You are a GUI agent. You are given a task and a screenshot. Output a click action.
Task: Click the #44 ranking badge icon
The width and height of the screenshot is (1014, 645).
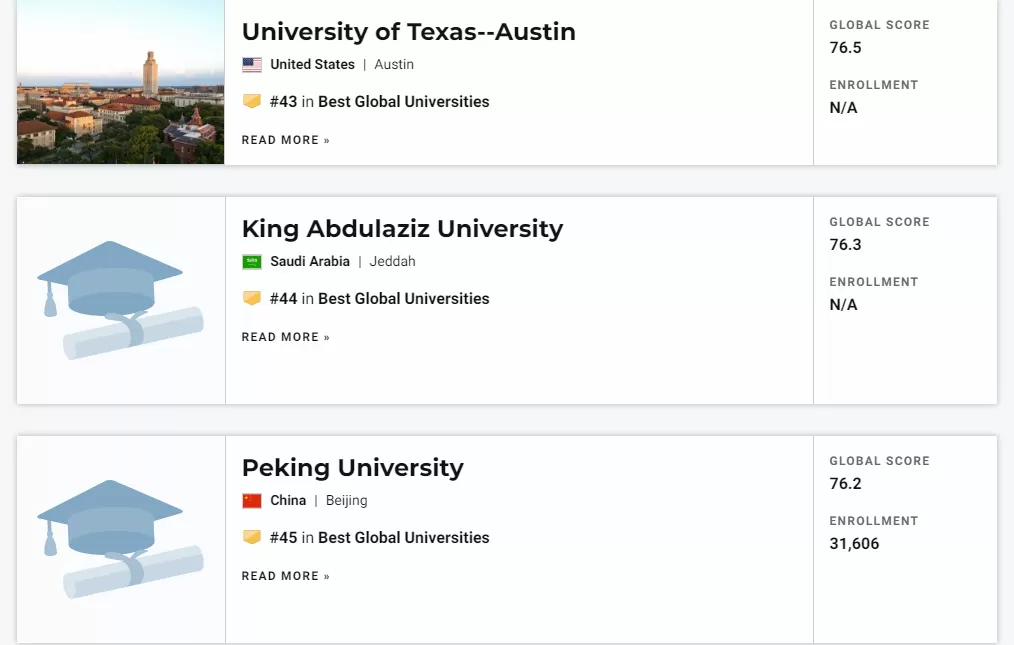coord(252,298)
